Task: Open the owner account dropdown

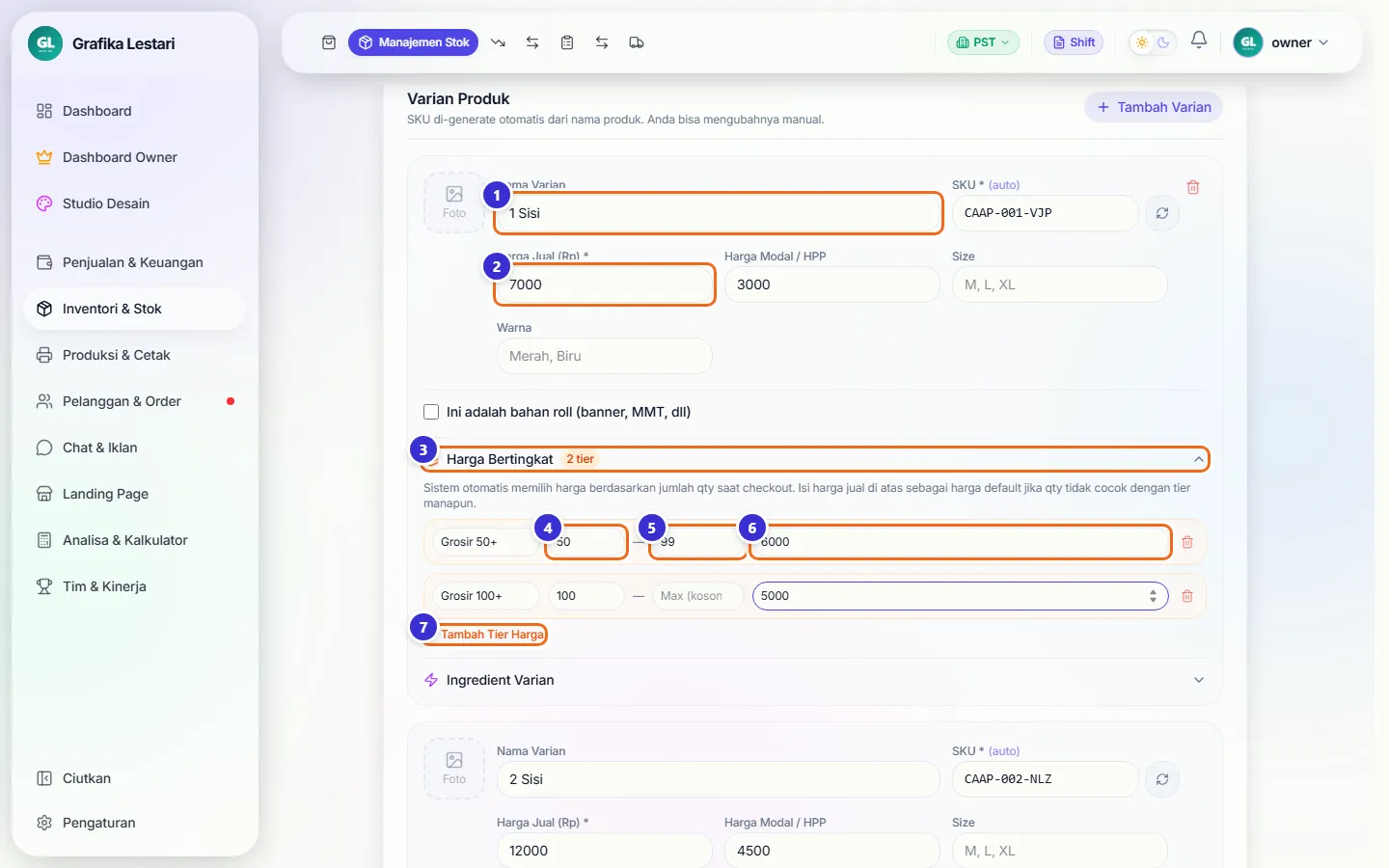Action: click(x=1282, y=42)
